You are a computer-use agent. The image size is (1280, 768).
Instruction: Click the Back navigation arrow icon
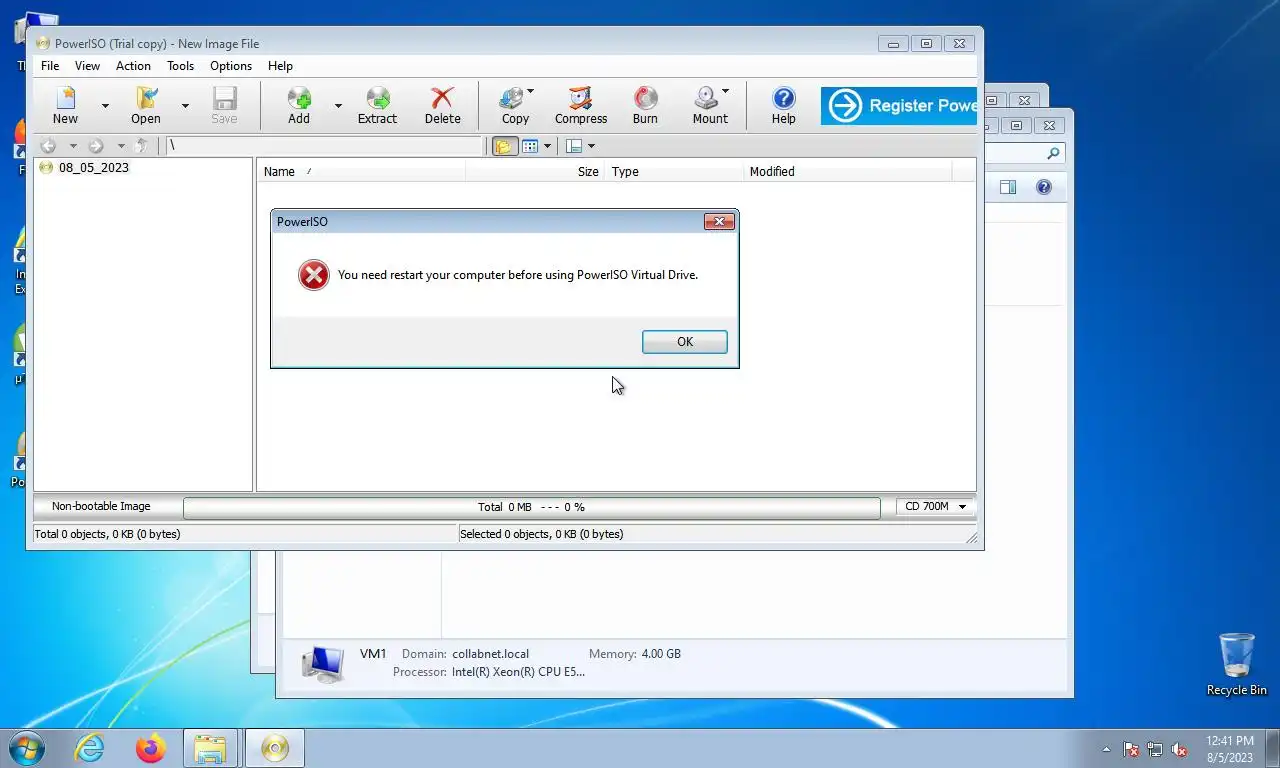47,146
